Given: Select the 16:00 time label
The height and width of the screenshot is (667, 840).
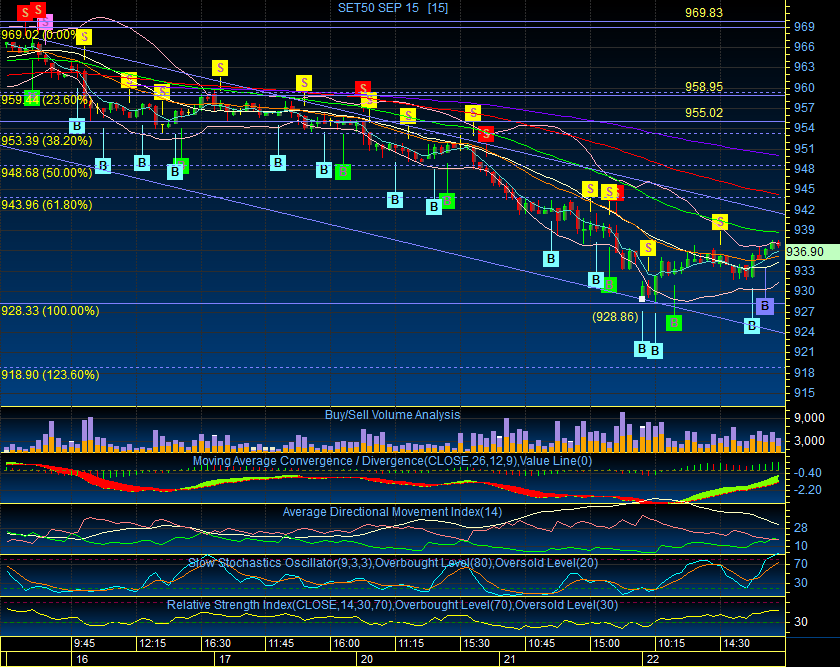Looking at the screenshot, I should click(346, 643).
